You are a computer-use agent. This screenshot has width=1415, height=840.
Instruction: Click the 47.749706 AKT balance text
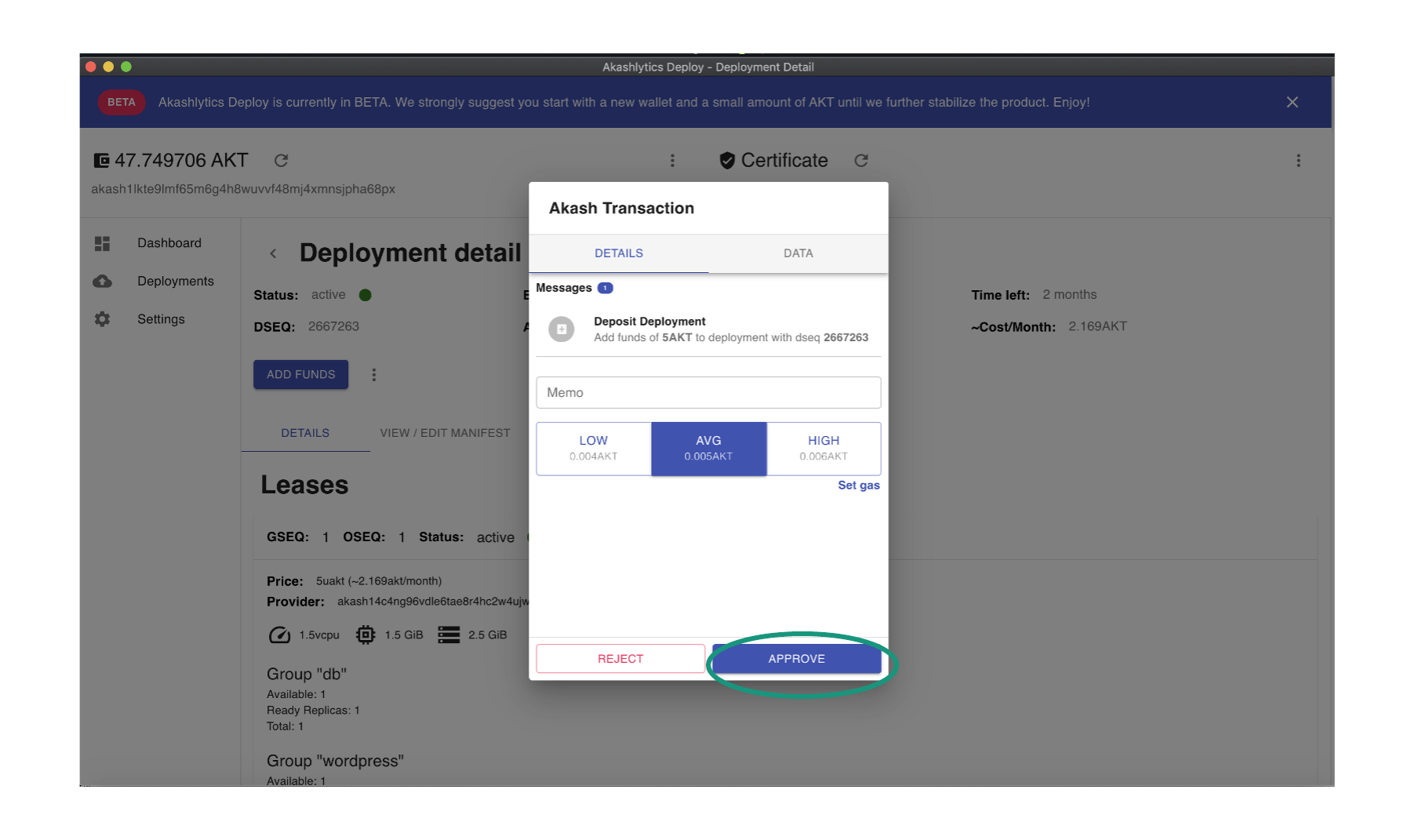click(x=181, y=161)
